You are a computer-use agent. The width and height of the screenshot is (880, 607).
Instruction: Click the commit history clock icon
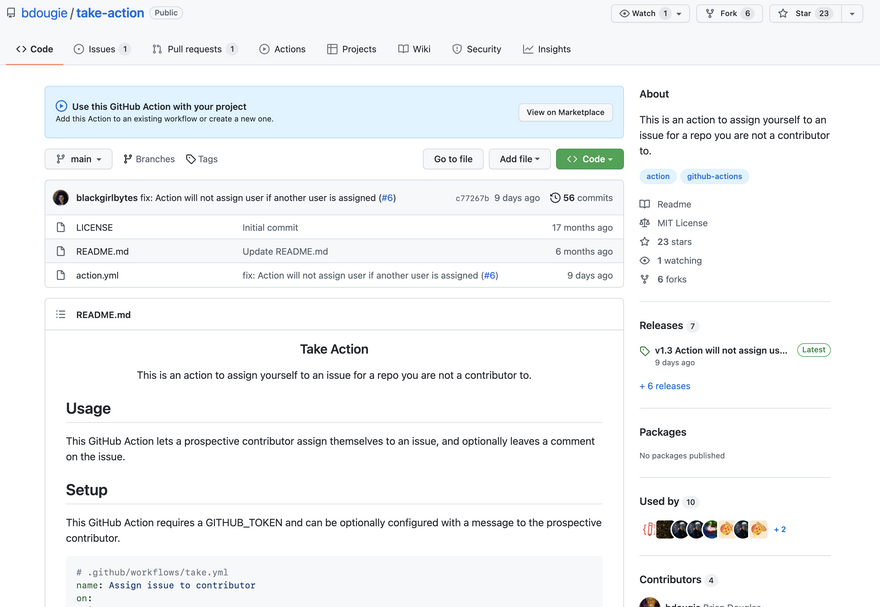555,198
